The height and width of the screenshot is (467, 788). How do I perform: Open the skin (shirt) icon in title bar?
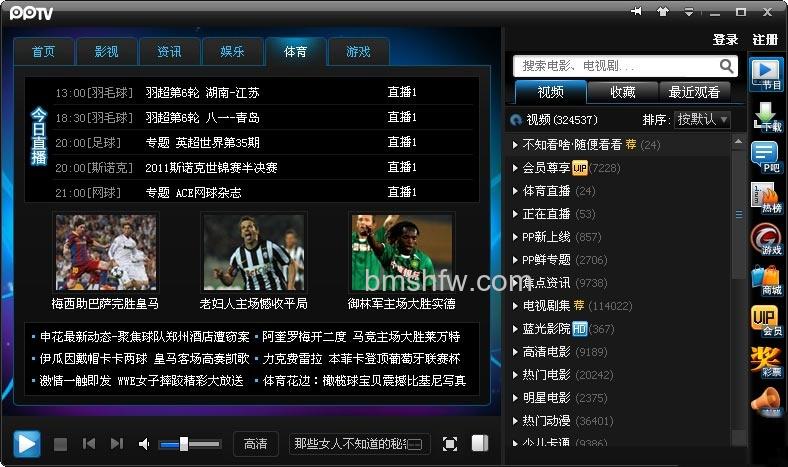click(663, 11)
